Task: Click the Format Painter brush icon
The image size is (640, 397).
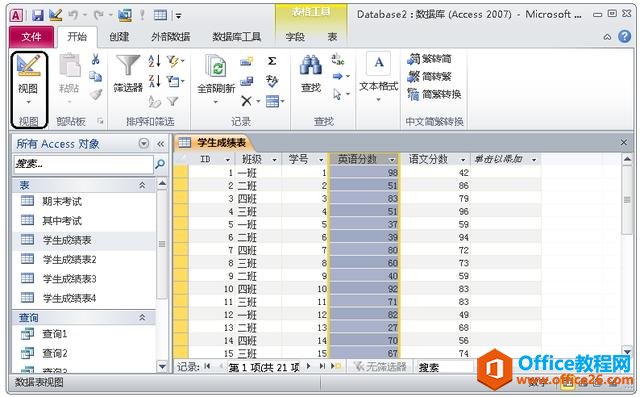Action: tap(96, 95)
